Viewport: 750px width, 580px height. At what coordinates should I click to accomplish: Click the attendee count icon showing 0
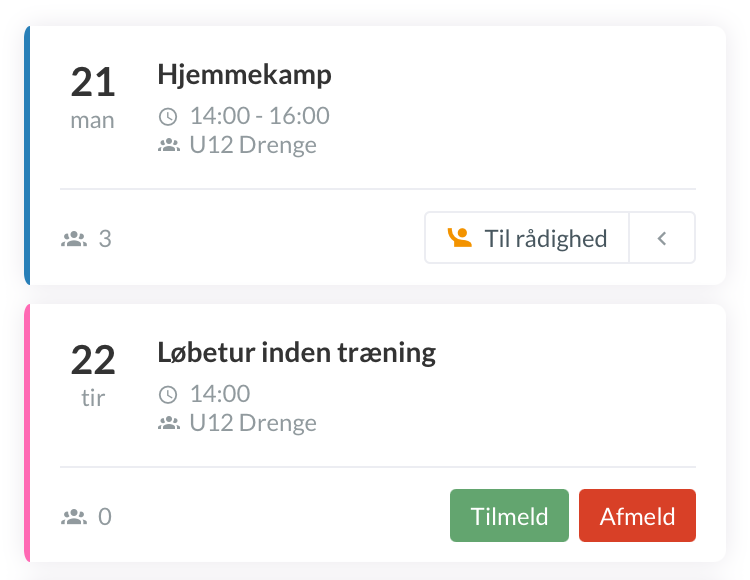tap(74, 517)
